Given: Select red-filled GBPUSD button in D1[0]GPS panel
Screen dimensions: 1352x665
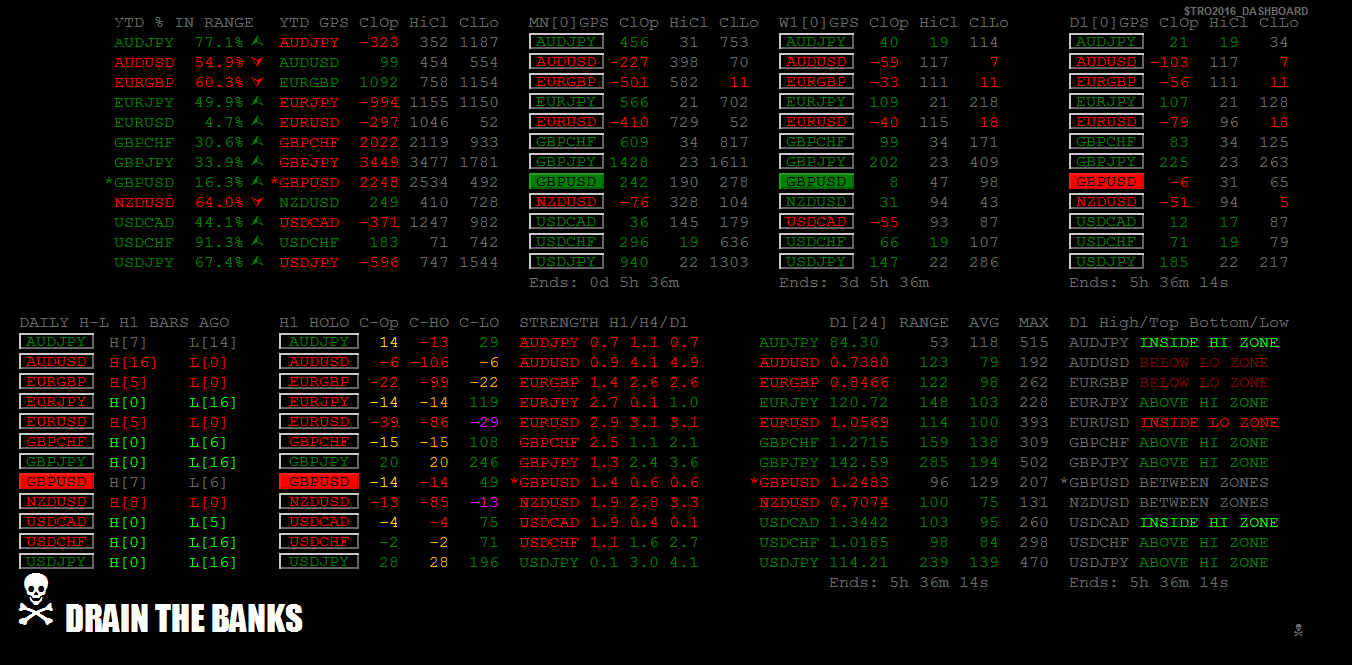Looking at the screenshot, I should [1106, 182].
